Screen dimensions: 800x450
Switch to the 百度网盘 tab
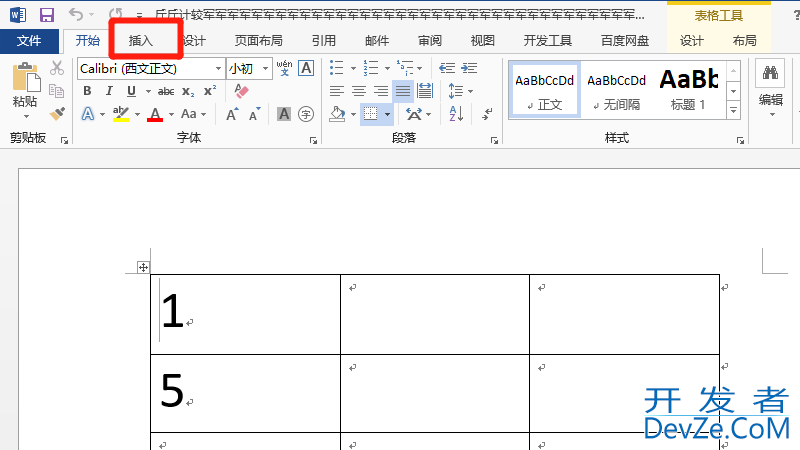[625, 41]
